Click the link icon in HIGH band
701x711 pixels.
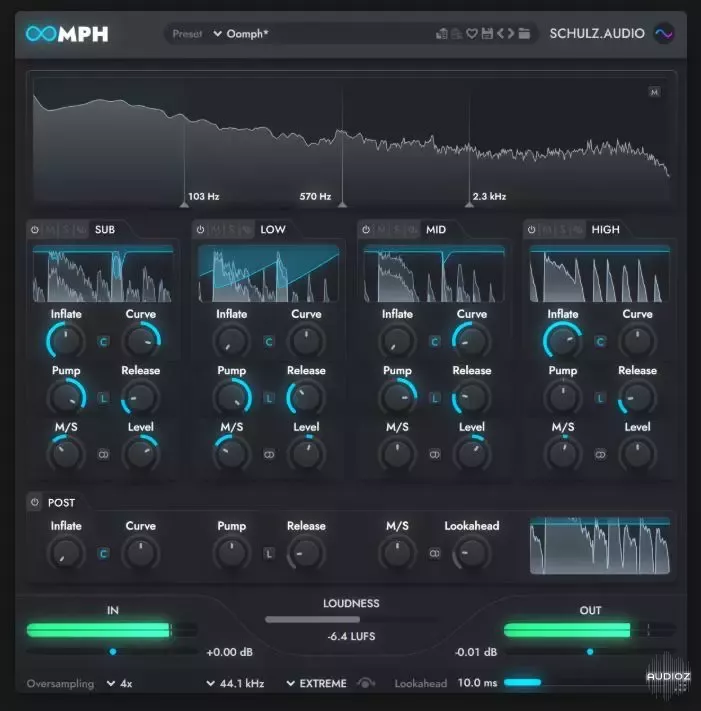coord(600,454)
